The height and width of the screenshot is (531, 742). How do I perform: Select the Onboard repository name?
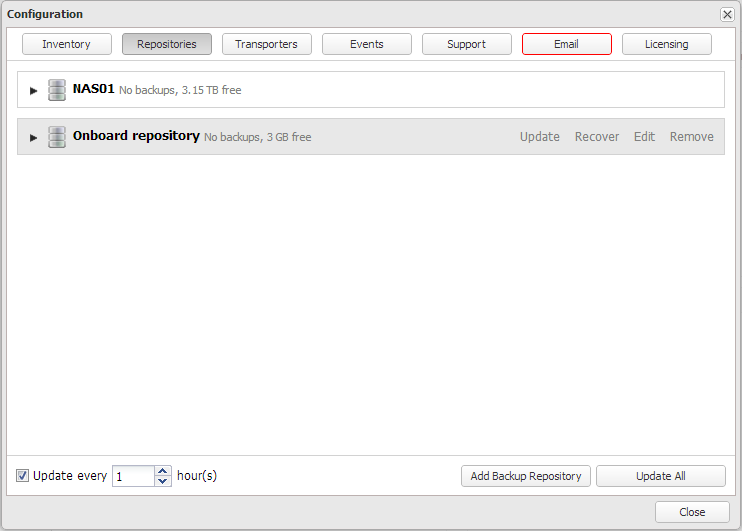click(x=136, y=136)
